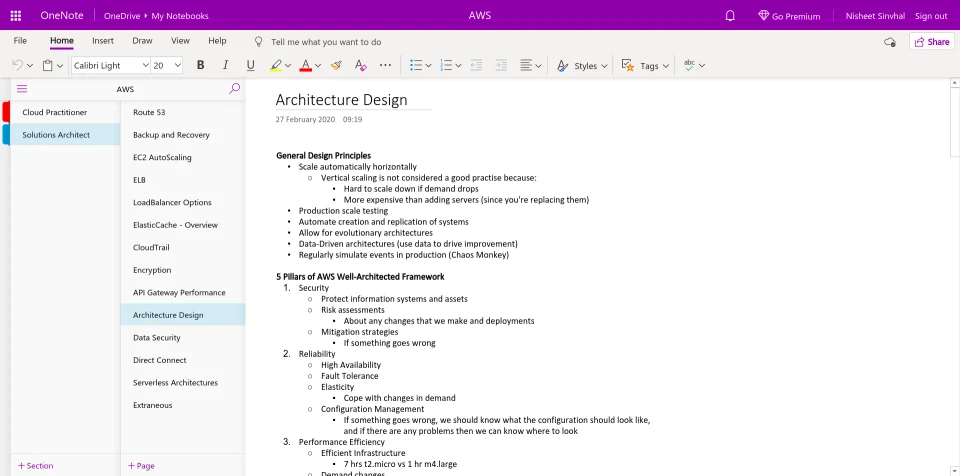Switch to the Home tab
This screenshot has height=476, width=960.
pos(62,40)
